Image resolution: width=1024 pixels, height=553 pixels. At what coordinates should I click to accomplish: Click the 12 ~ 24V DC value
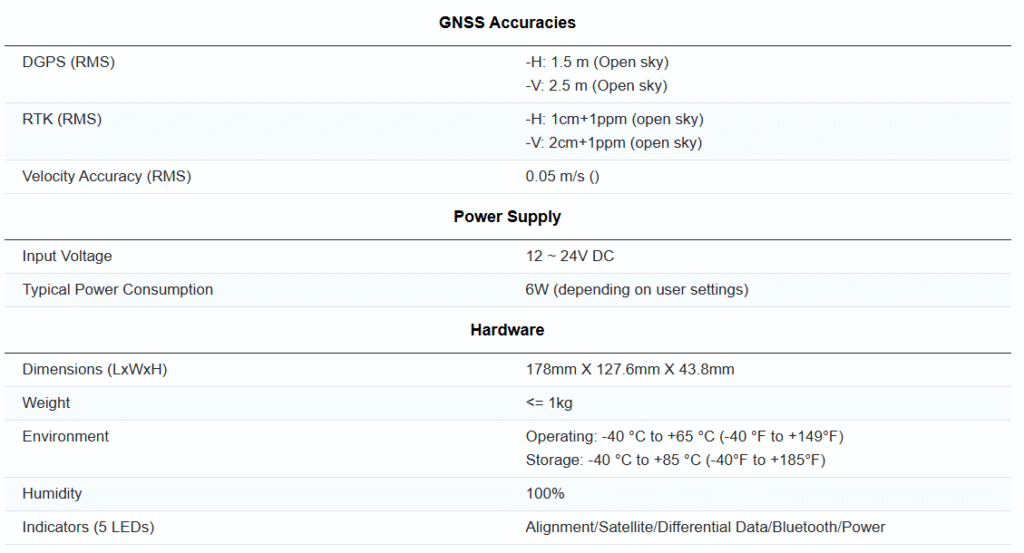pyautogui.click(x=570, y=256)
